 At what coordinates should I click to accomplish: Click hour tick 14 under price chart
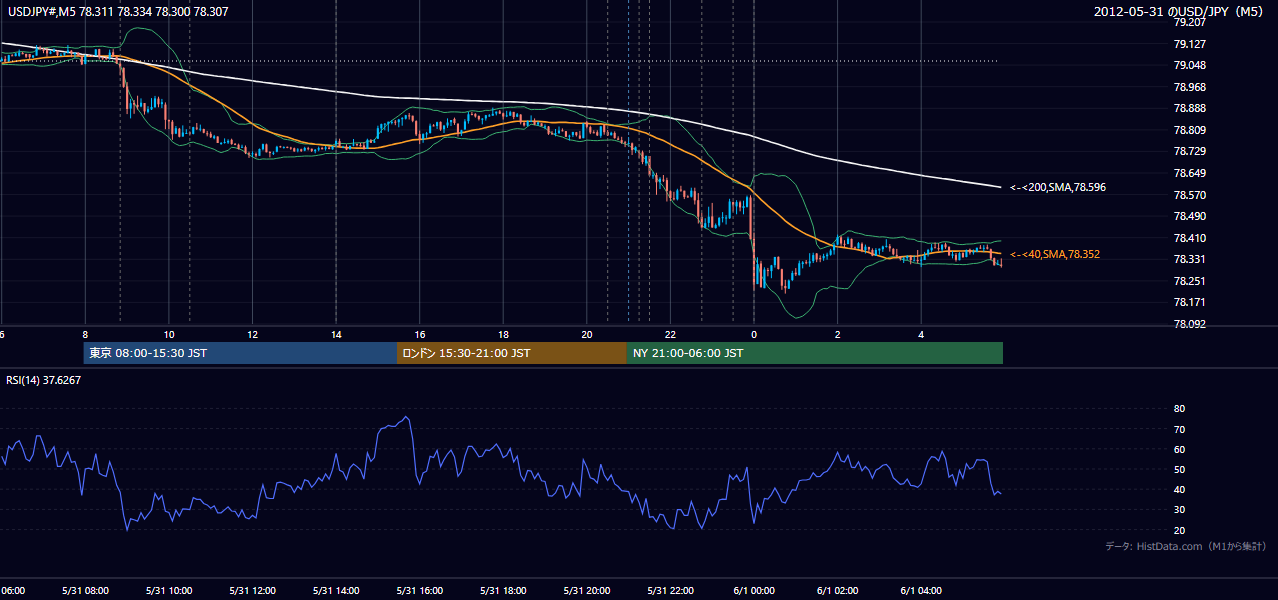[x=336, y=335]
